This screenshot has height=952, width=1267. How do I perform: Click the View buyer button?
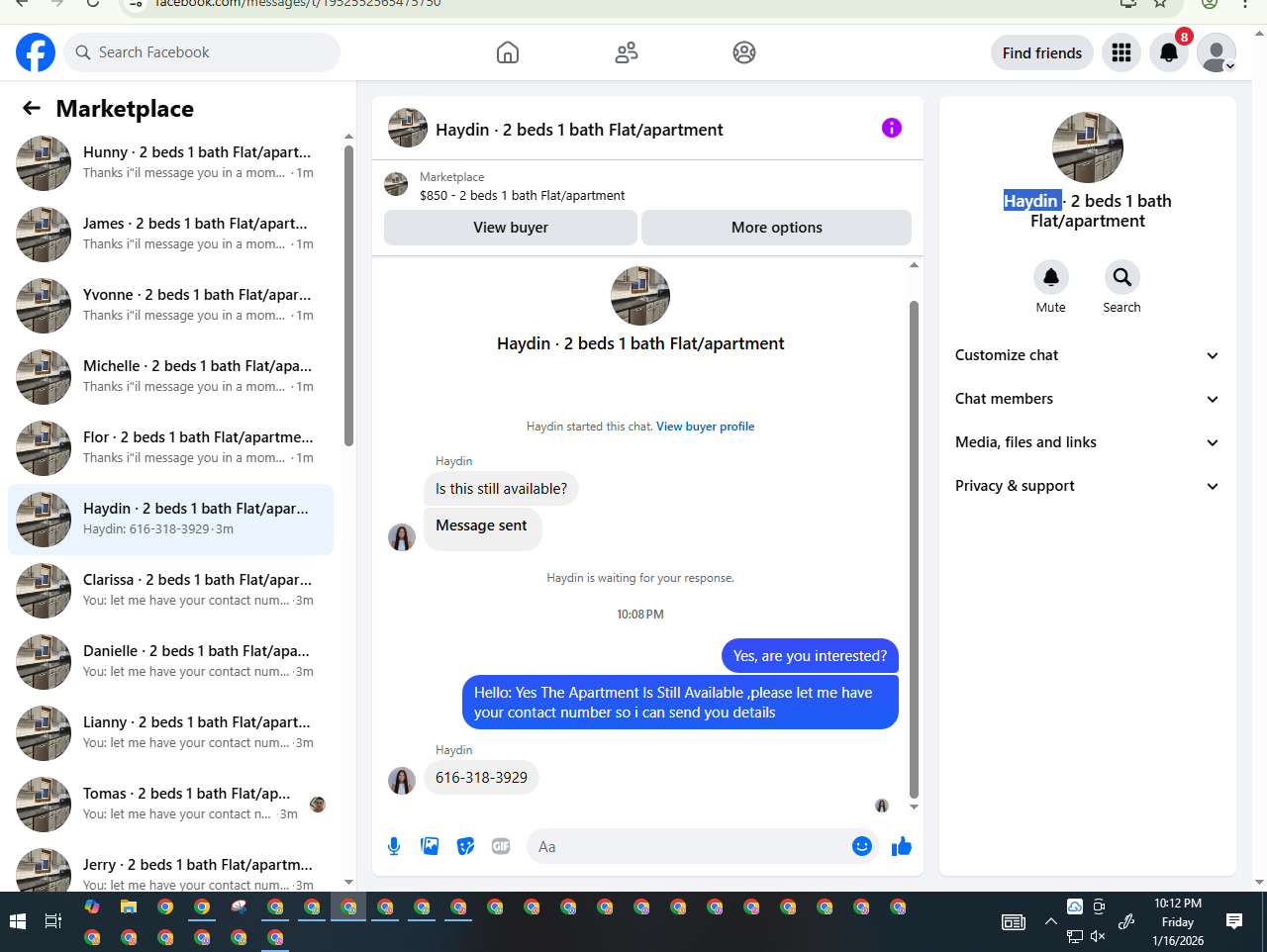click(x=511, y=228)
